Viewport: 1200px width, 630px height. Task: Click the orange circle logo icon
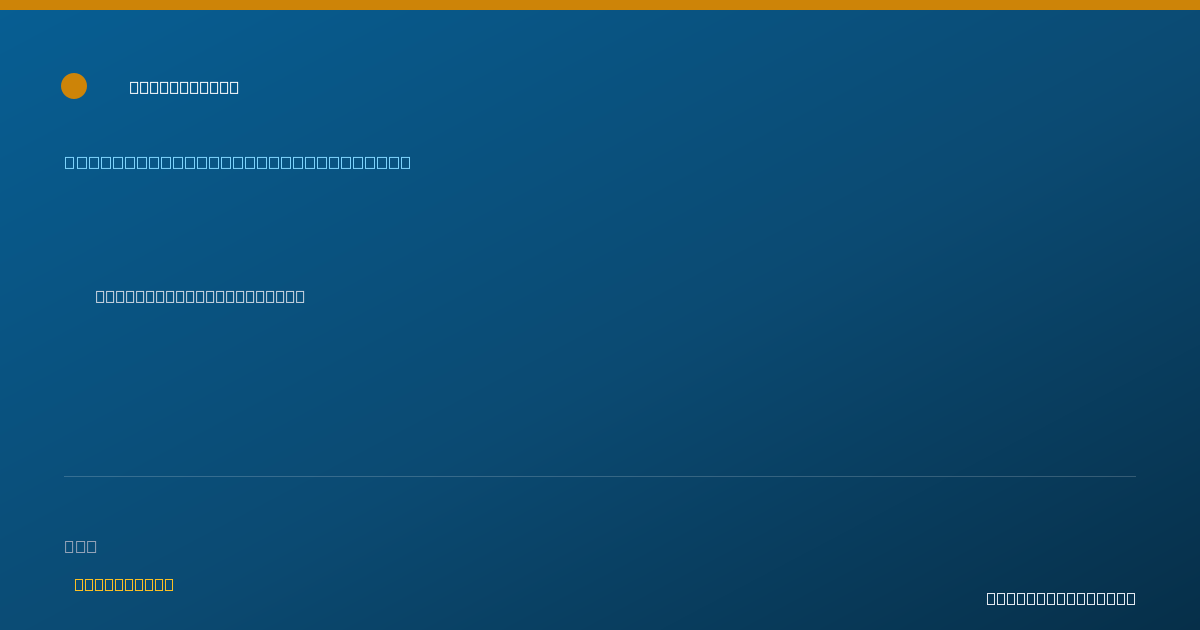tap(74, 86)
